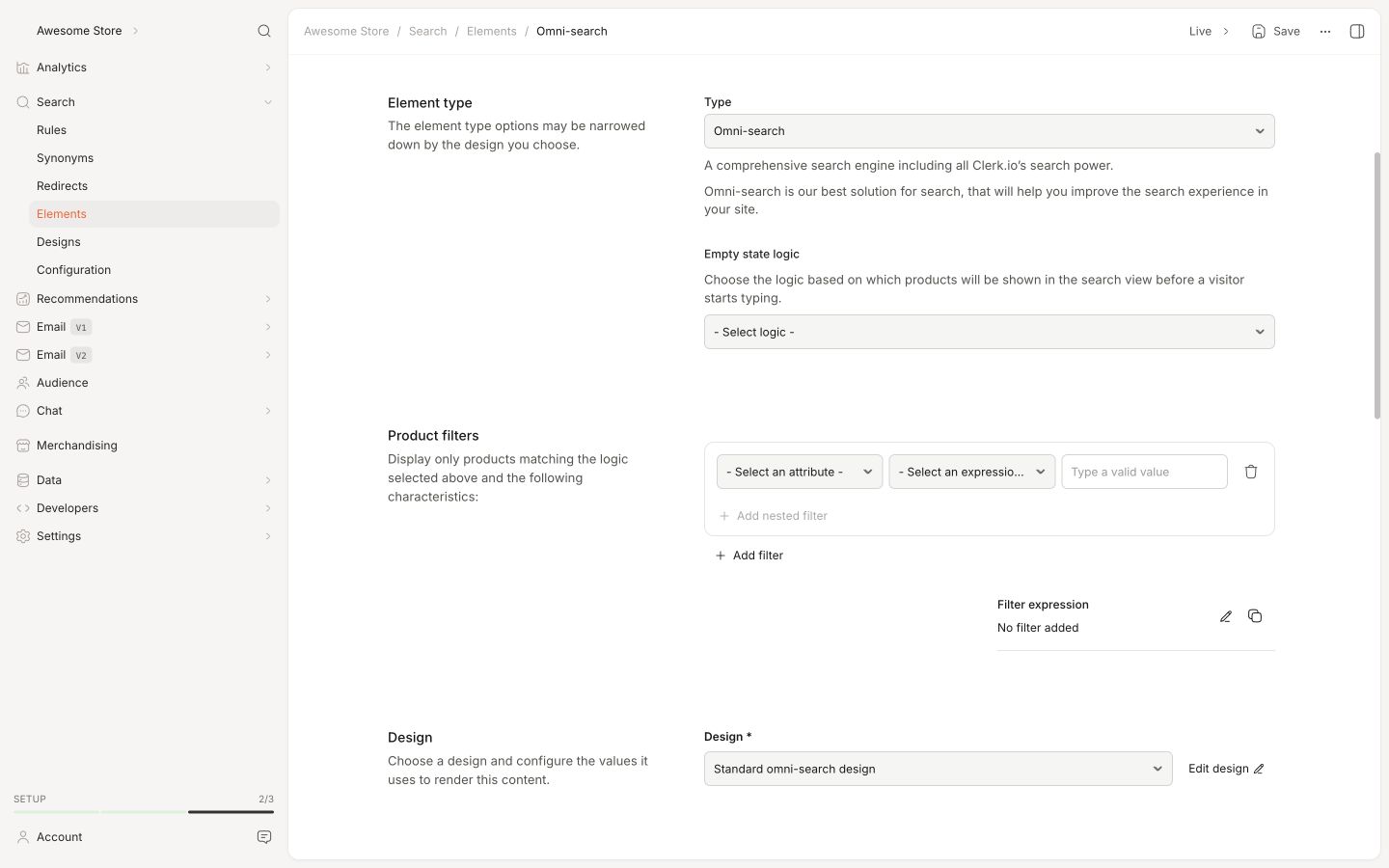Viewport: 1389px width, 868px height.
Task: Open the three-dots more options menu
Action: click(1325, 32)
